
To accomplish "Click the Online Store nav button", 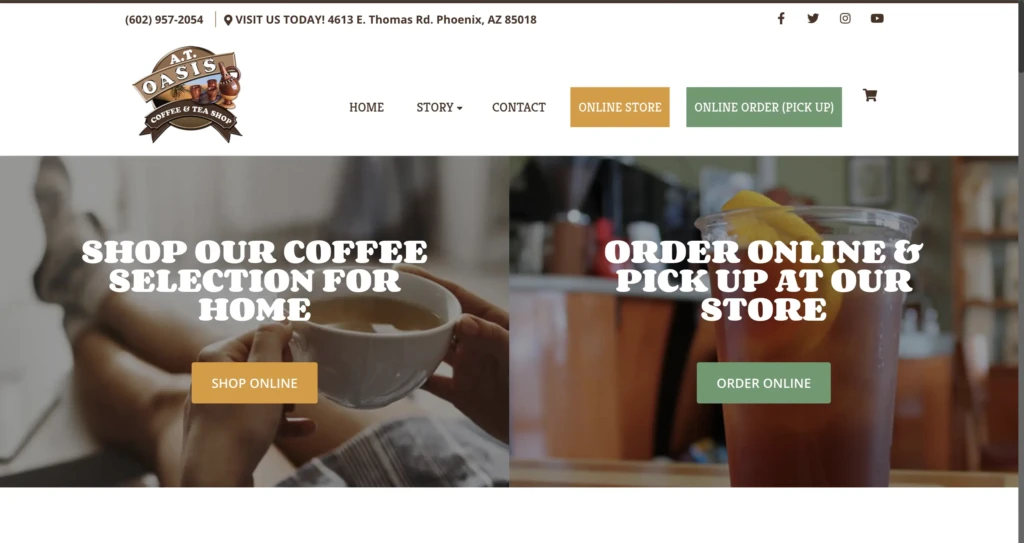I will (x=620, y=107).
